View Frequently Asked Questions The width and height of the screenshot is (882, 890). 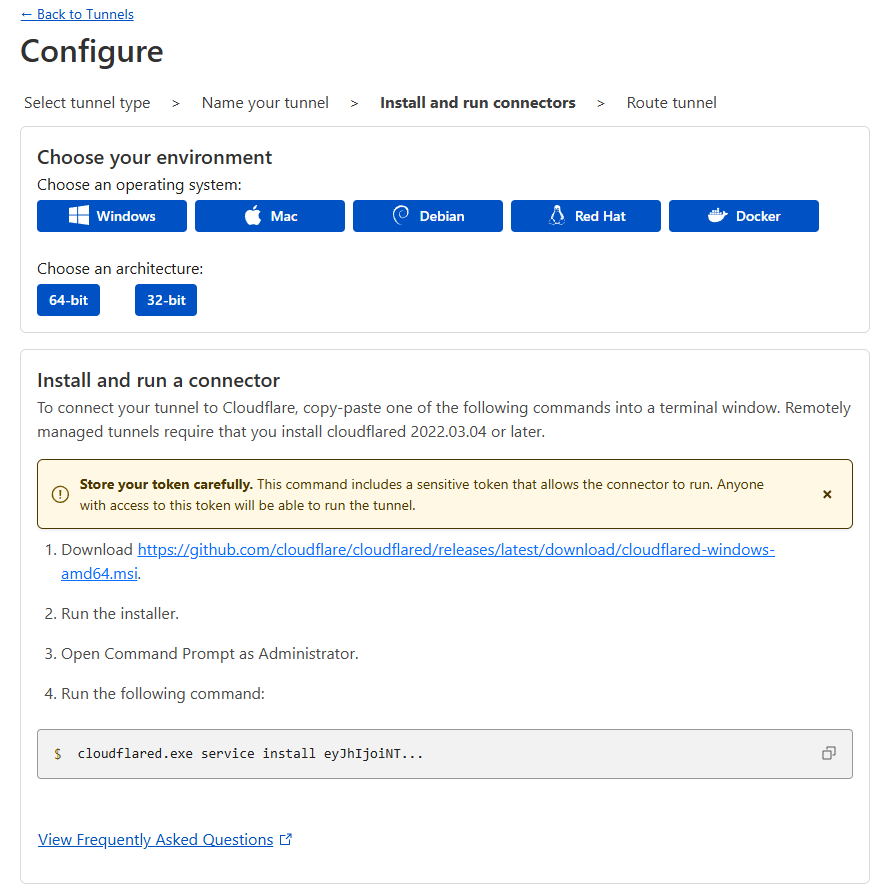(155, 840)
